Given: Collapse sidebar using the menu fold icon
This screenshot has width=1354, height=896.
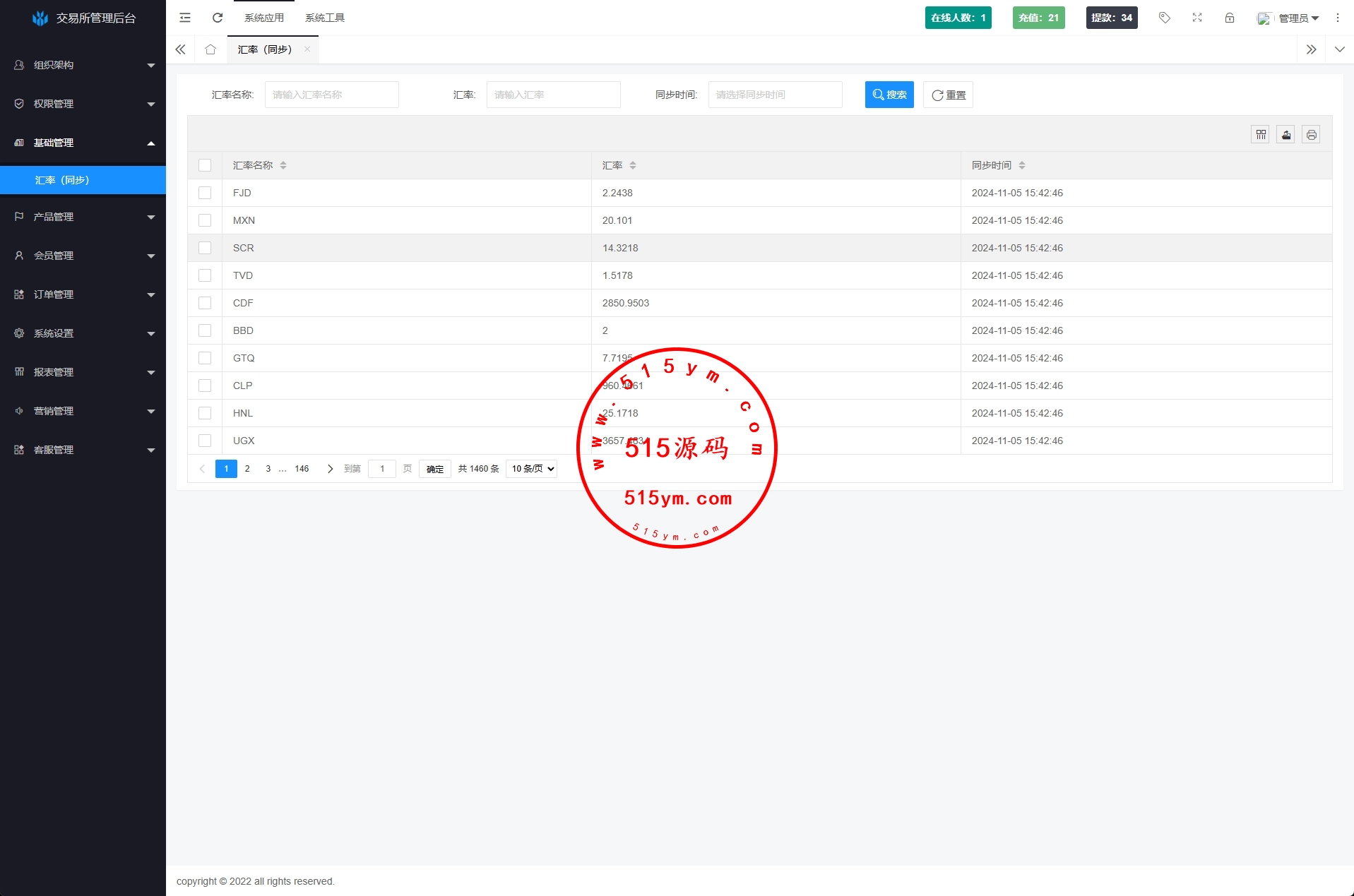Looking at the screenshot, I should click(185, 18).
